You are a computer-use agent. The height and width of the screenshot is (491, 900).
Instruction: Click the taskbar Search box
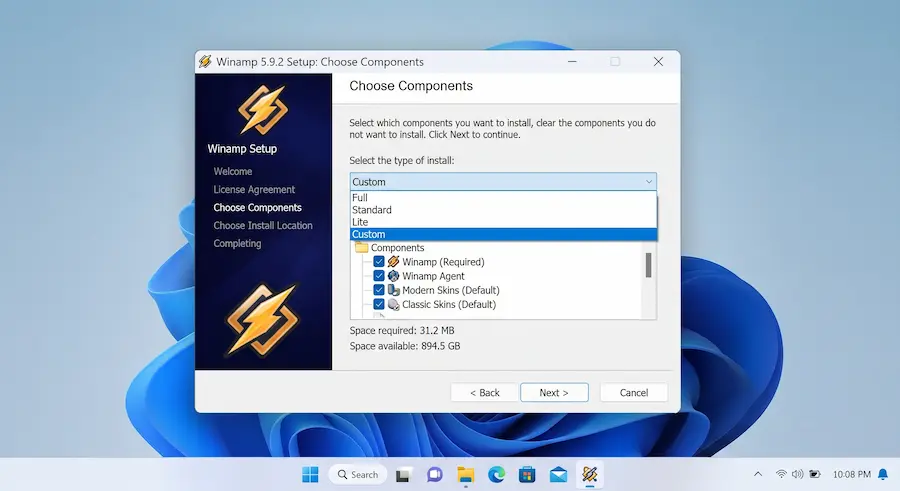(x=358, y=474)
